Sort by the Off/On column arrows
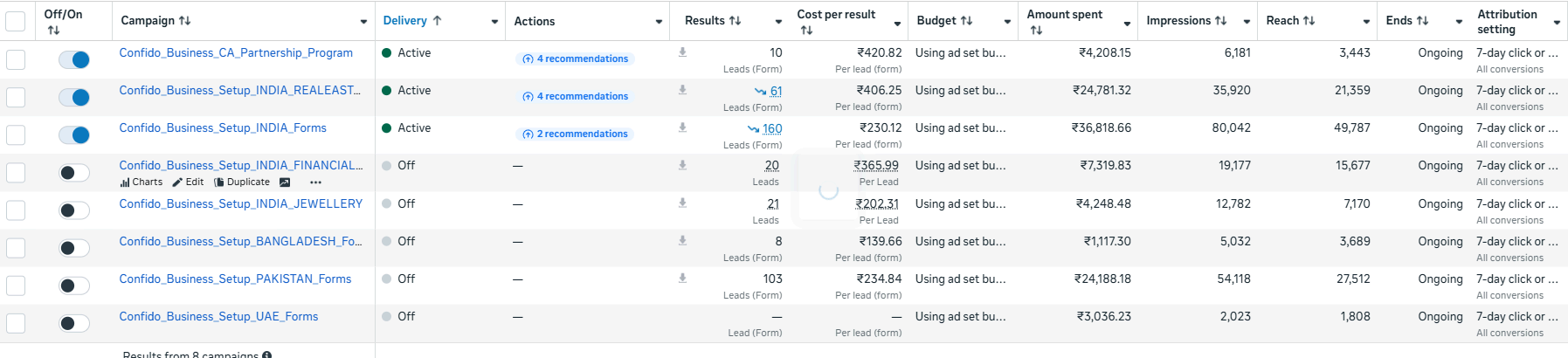This screenshot has width=1568, height=358. pos(53,30)
